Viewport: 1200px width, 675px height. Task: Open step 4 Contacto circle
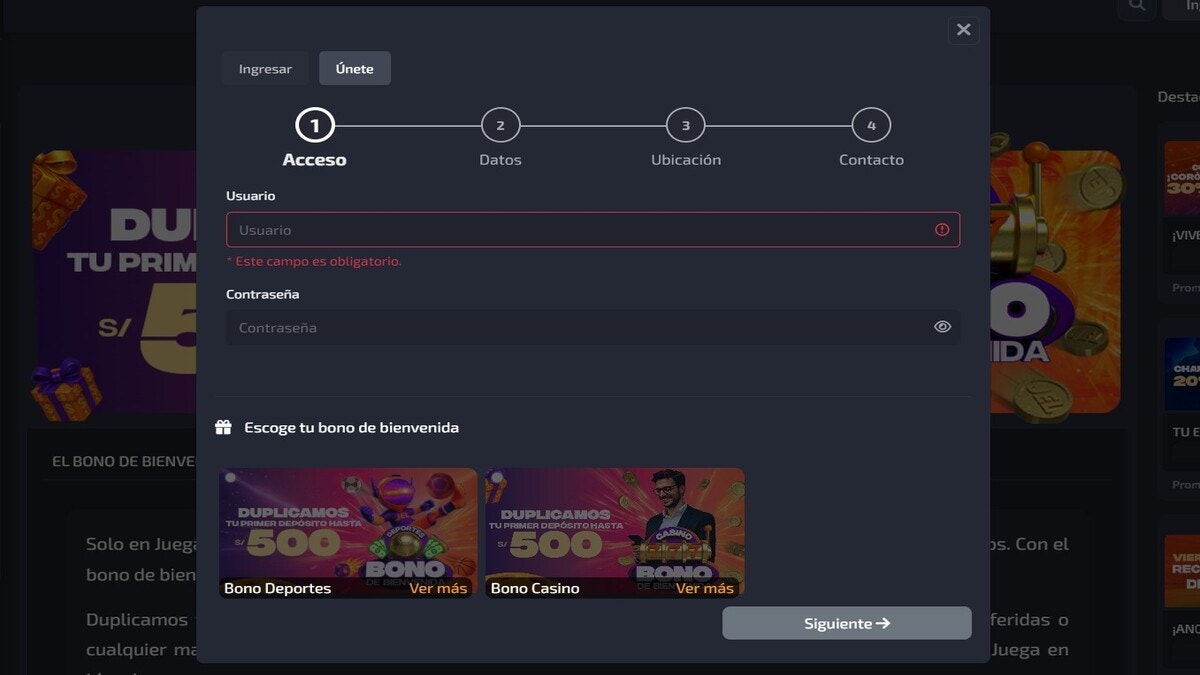click(x=871, y=126)
